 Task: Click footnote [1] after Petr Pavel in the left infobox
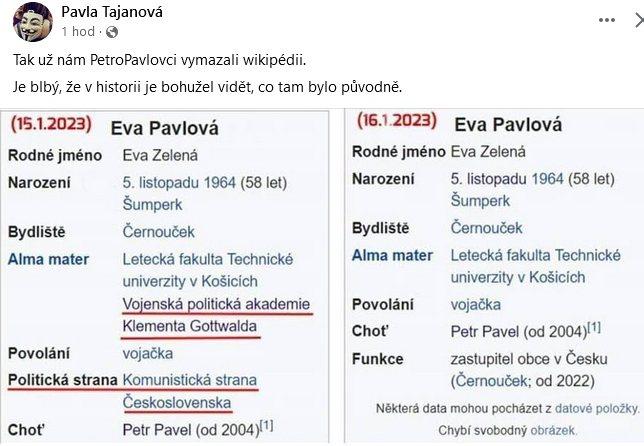coord(266,427)
